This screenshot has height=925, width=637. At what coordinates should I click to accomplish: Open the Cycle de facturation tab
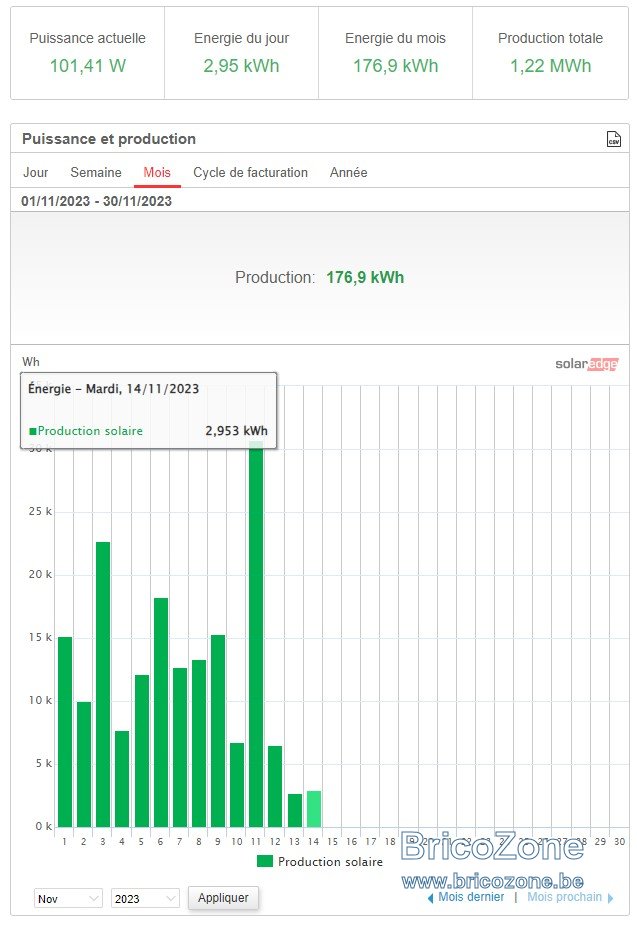pyautogui.click(x=250, y=173)
